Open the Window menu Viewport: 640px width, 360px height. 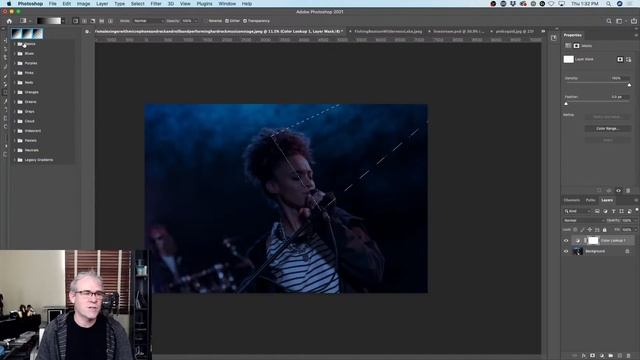[x=227, y=4]
